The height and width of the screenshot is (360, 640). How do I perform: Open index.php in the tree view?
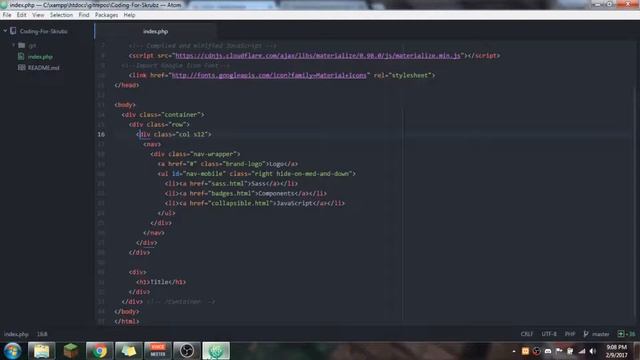click(x=40, y=57)
